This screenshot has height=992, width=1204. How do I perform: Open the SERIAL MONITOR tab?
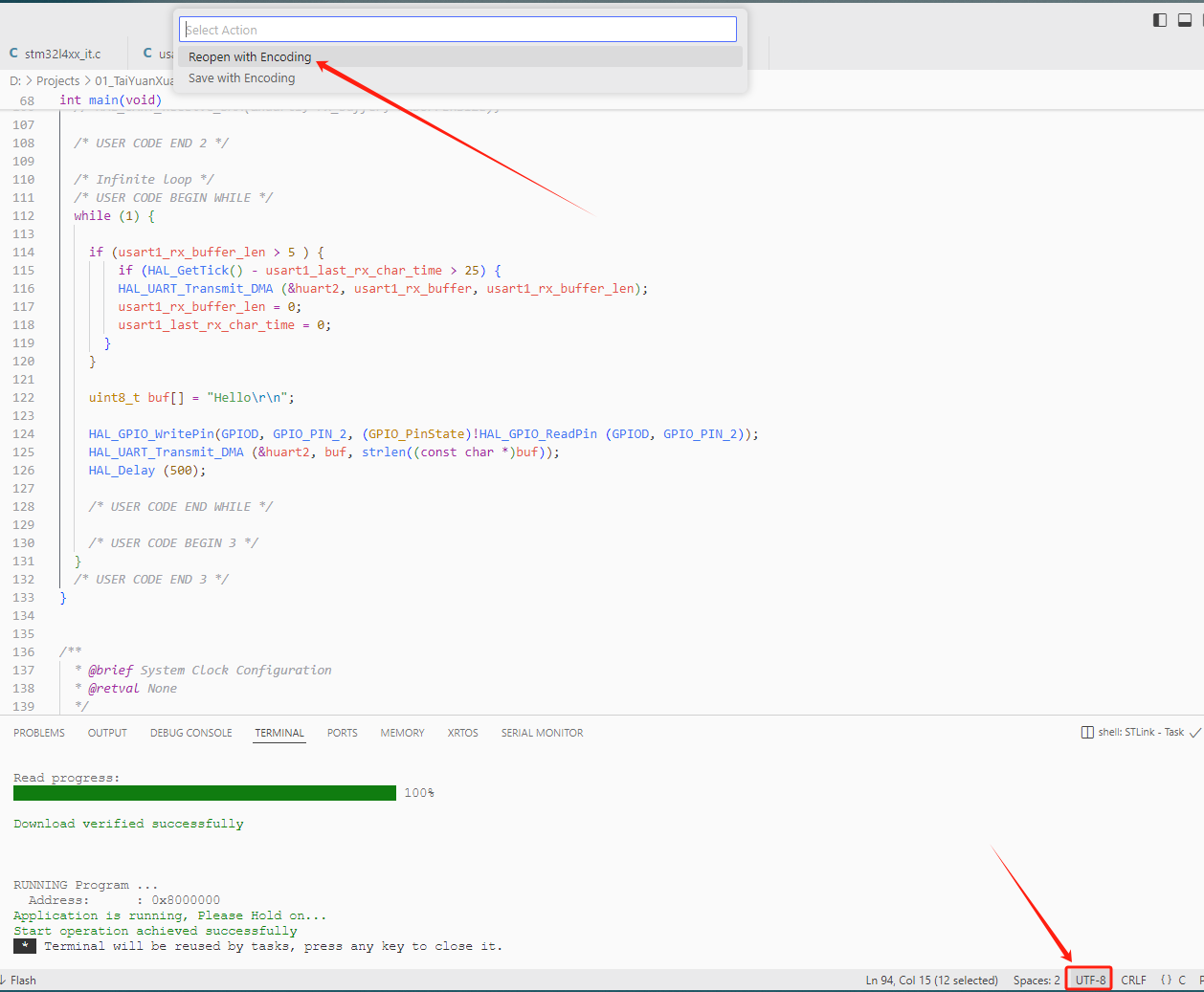point(542,733)
